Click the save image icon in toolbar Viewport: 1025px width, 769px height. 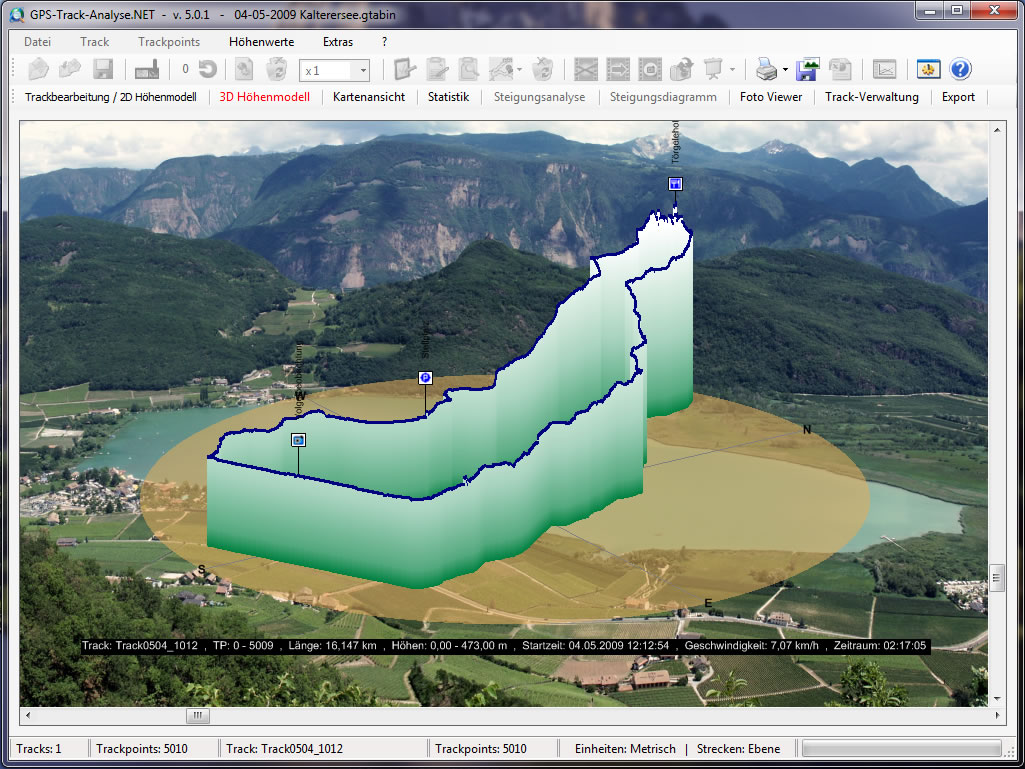(807, 69)
